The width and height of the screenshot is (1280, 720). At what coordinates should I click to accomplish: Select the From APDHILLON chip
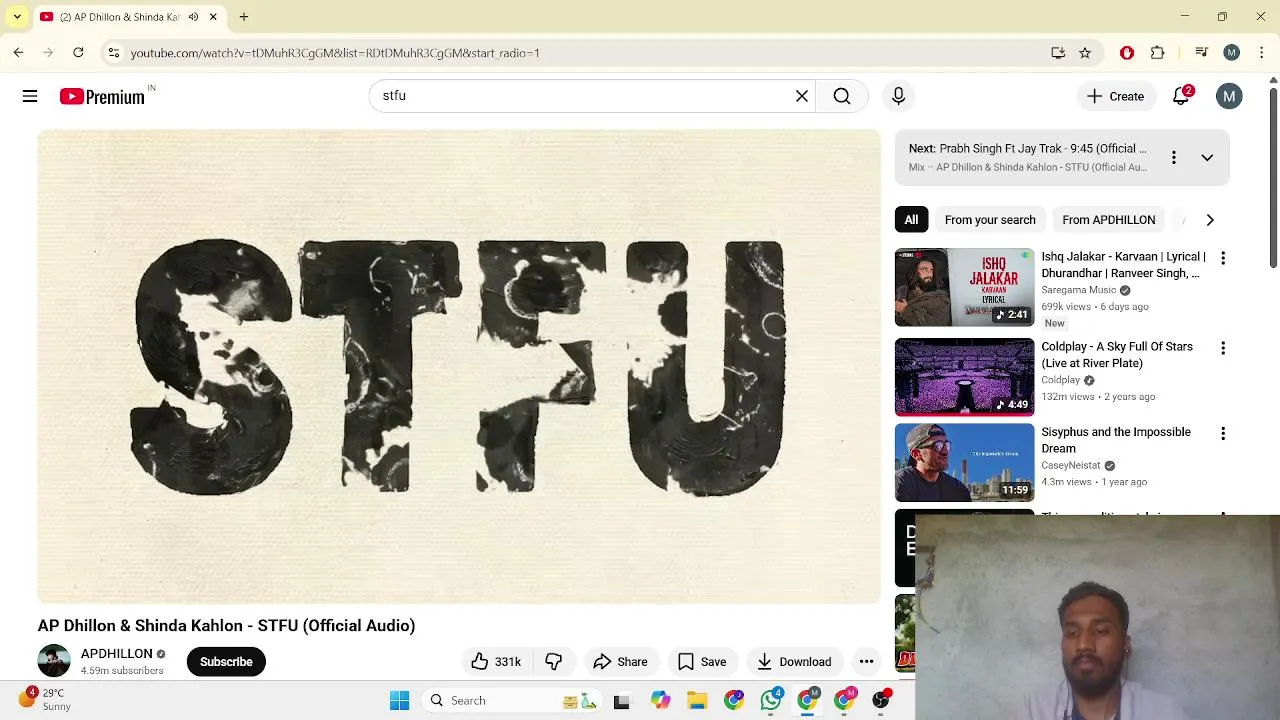point(1108,220)
